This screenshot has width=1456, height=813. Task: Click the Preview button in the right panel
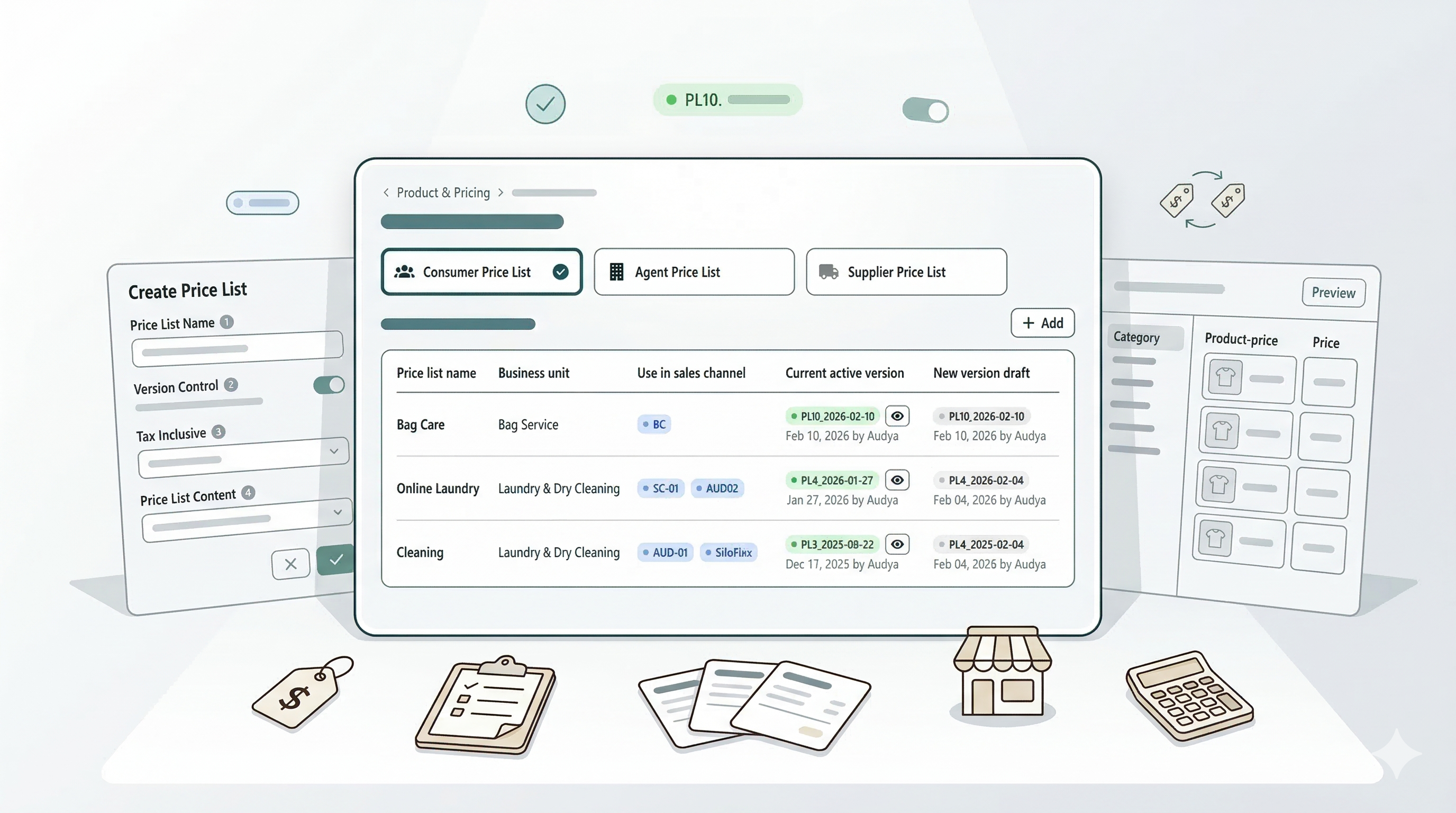[1333, 292]
